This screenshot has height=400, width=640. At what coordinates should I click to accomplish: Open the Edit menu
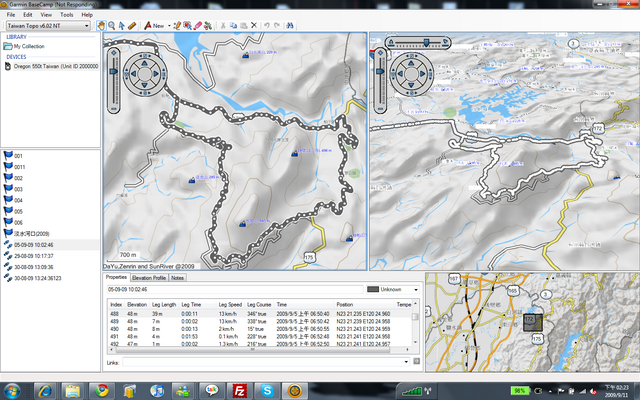(27, 15)
